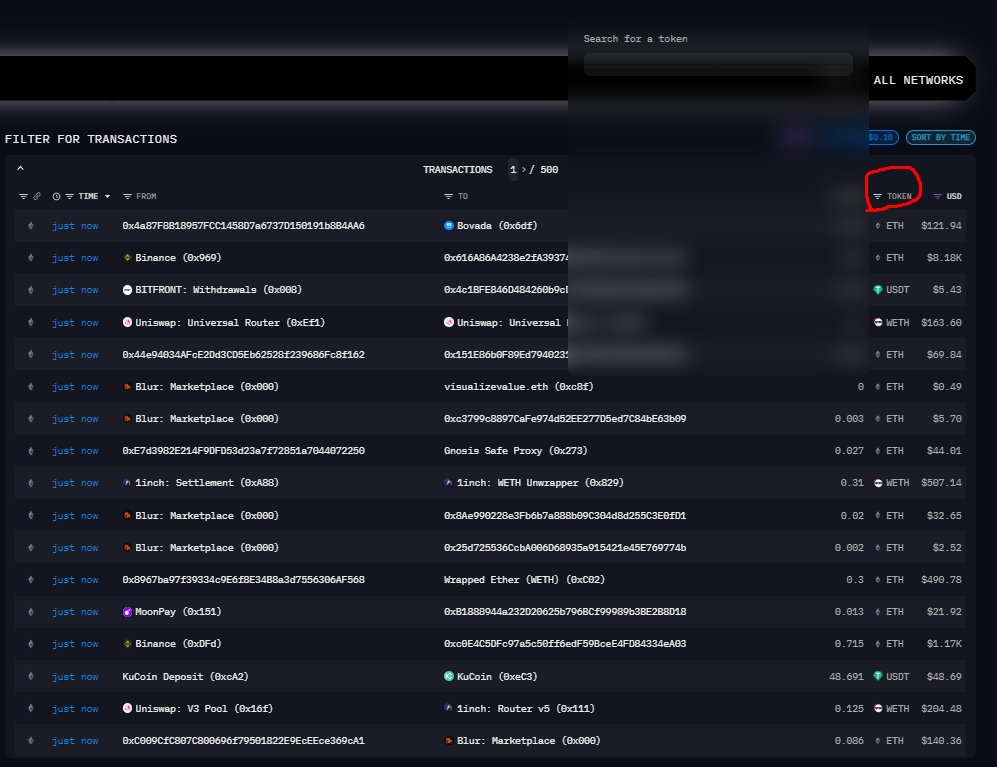The height and width of the screenshot is (767, 997).
Task: Open address 0x4a87F8B18957FCC1458D7a6737D150191b8B4AA6
Action: click(x=244, y=225)
